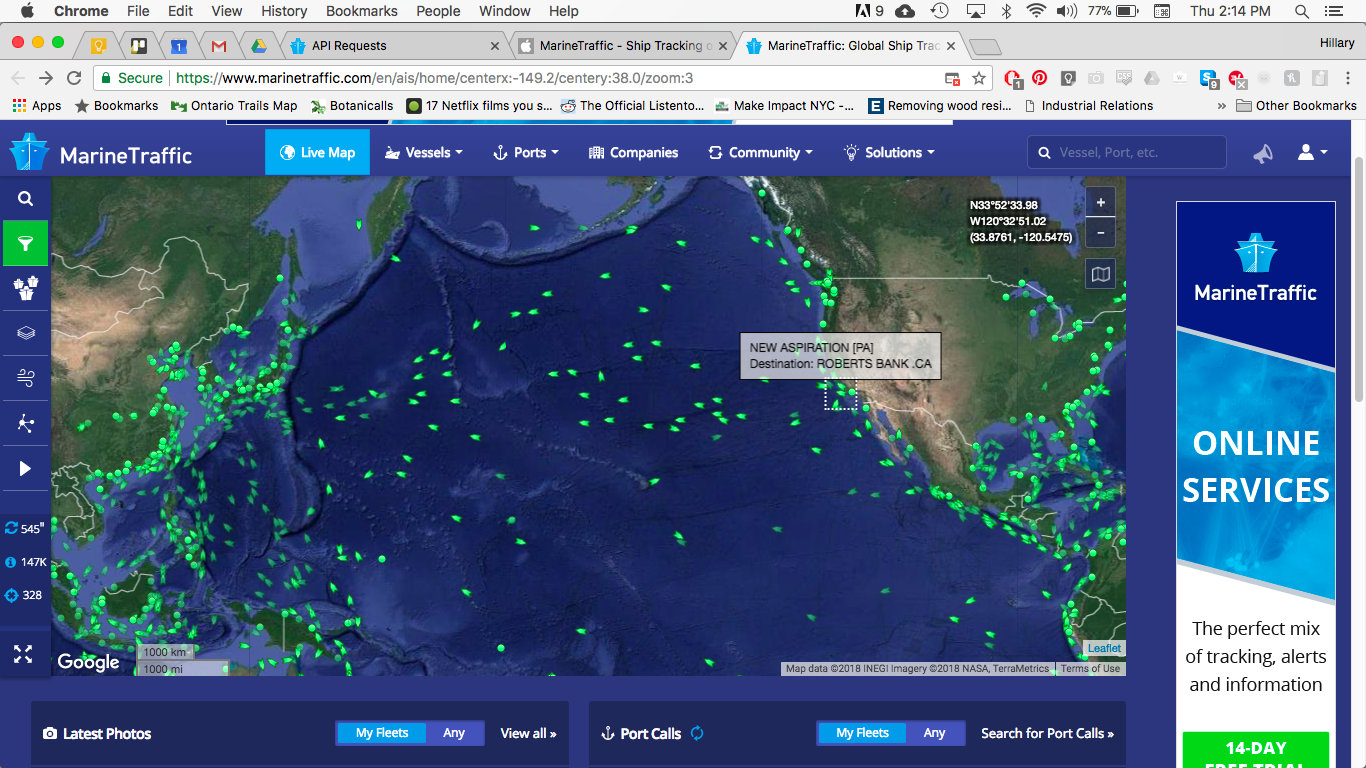Viewport: 1366px width, 768px height.
Task: Open the map layers panel
Action: [25, 333]
